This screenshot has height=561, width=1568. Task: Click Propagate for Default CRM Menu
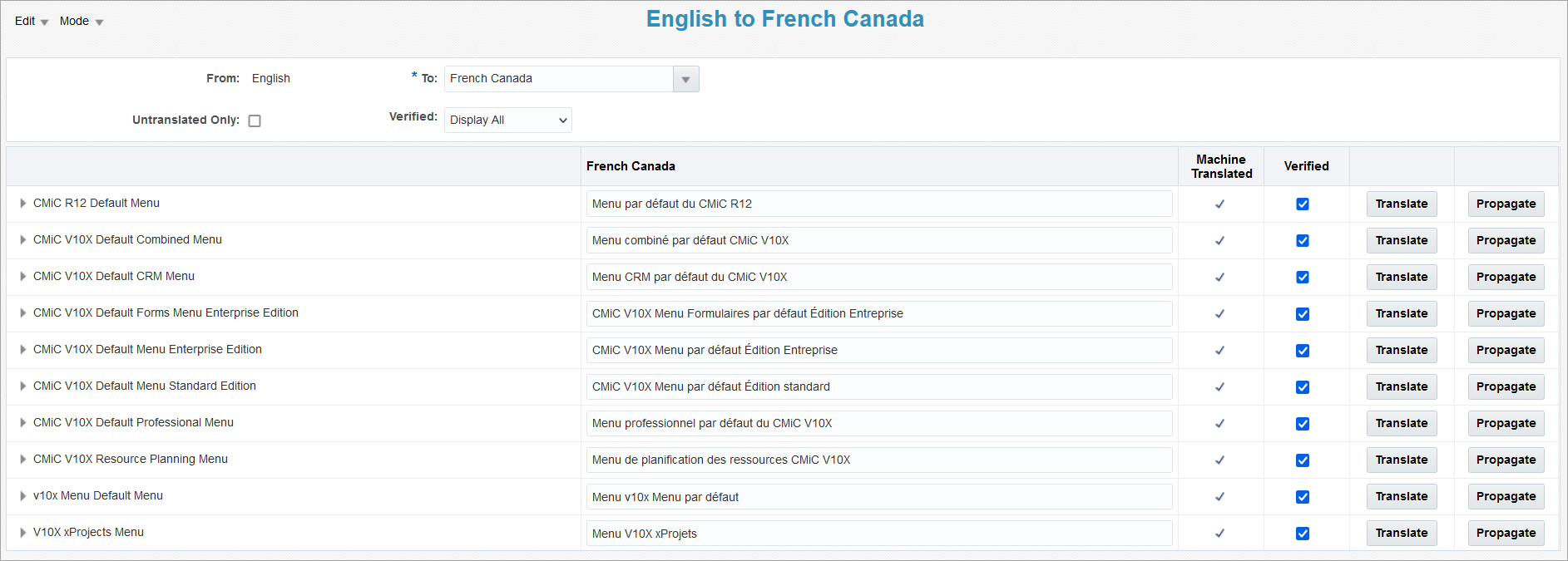click(1506, 277)
